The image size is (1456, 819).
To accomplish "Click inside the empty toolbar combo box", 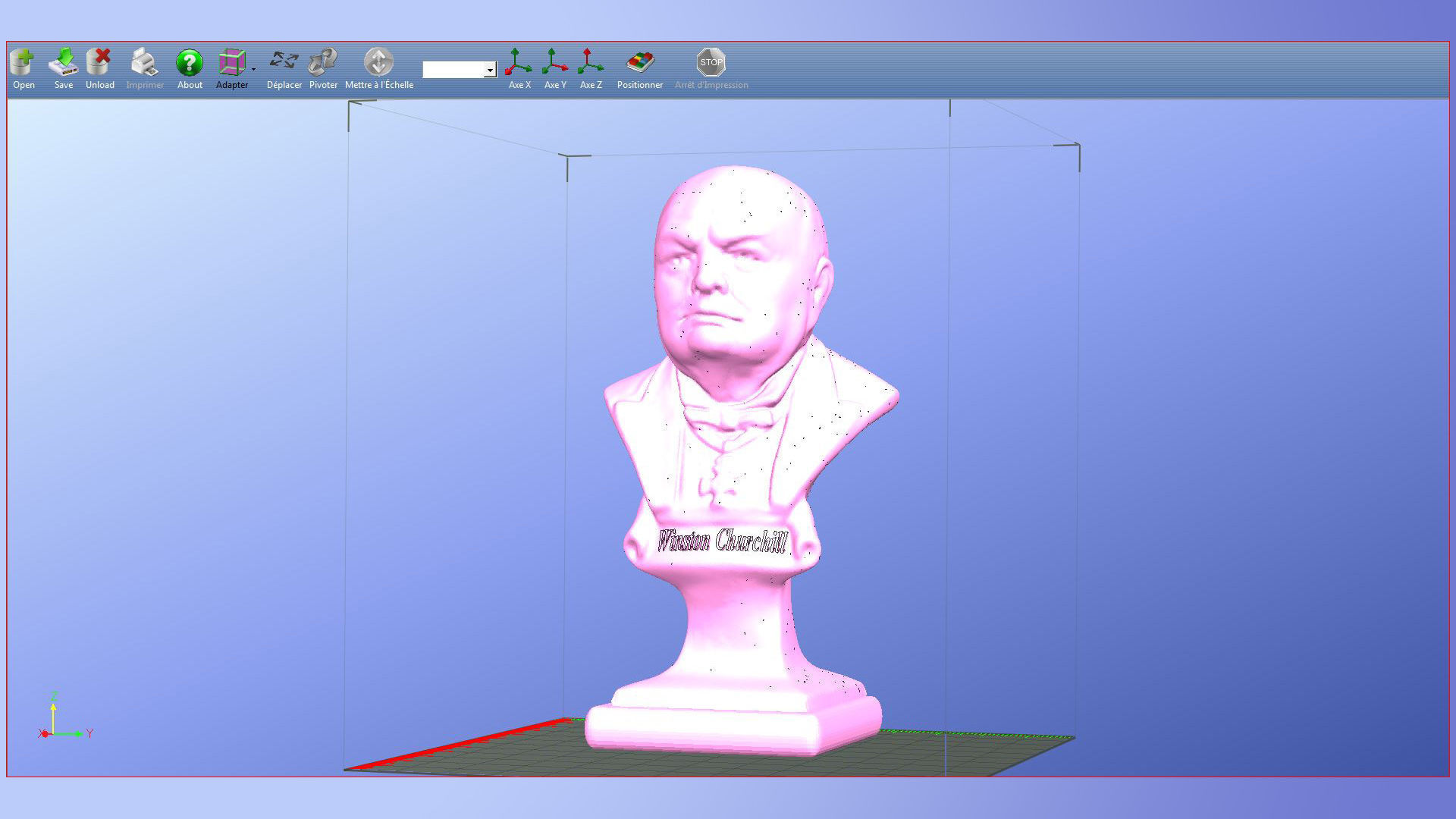I will click(x=453, y=70).
